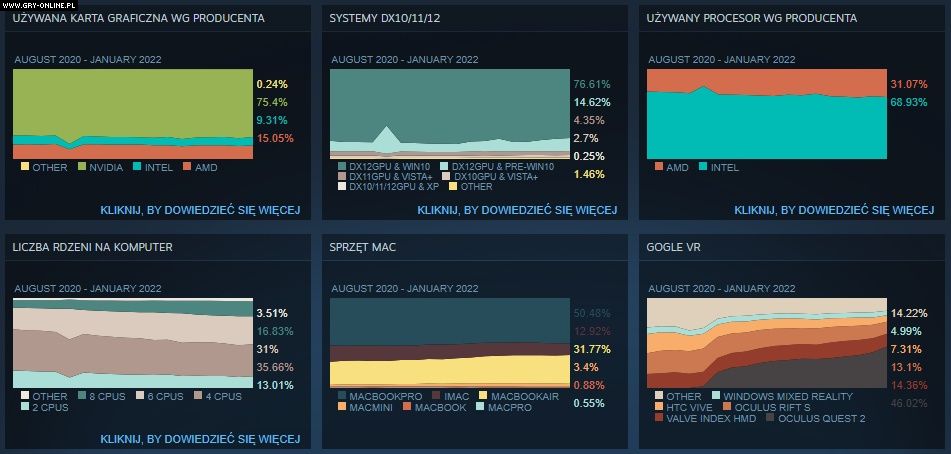
Task: Click the VALVE INDEX HMD legend swatch
Action: (x=657, y=418)
